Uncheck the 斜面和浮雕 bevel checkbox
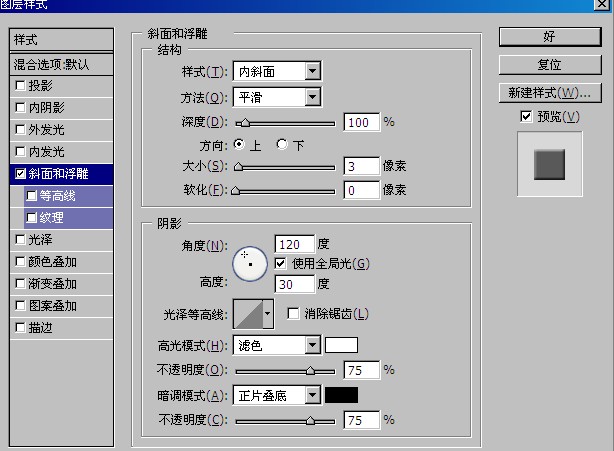614x451 pixels. [20, 173]
